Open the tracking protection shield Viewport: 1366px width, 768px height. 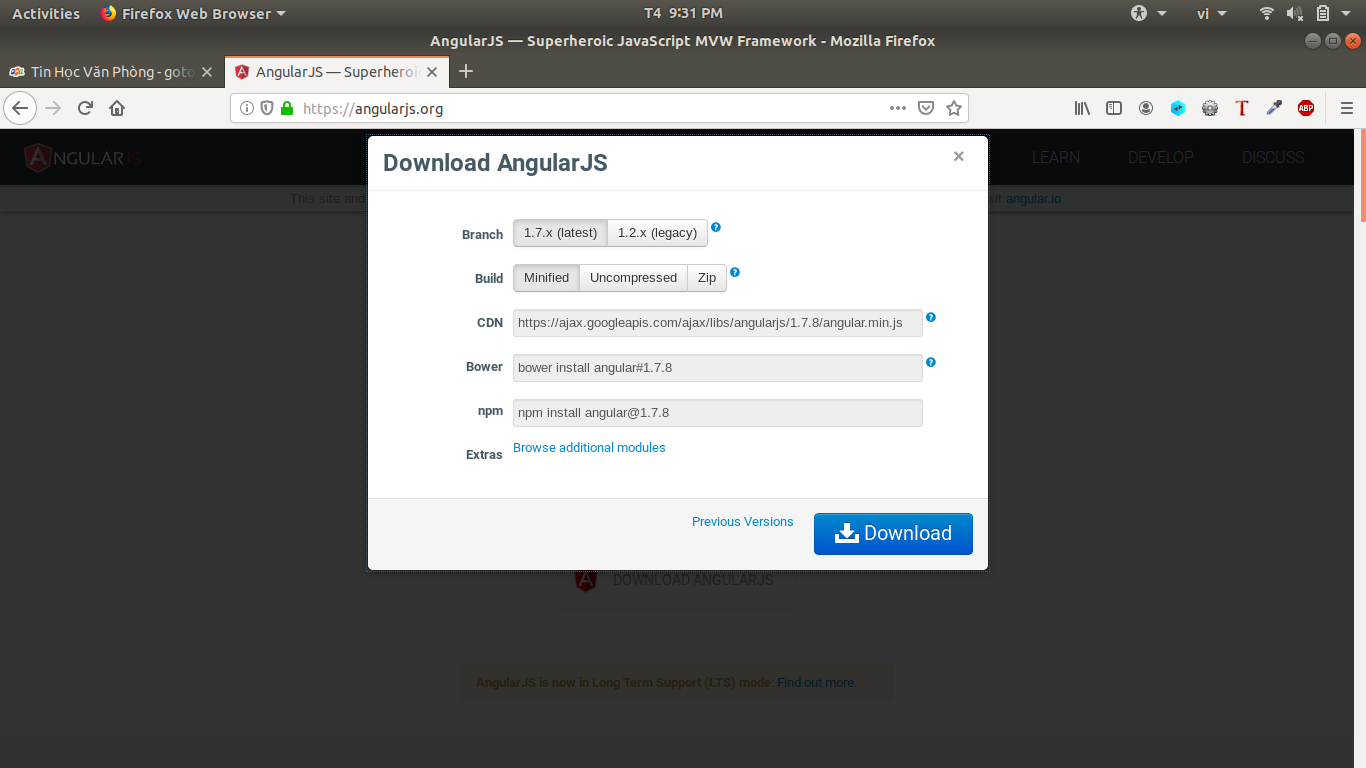pyautogui.click(x=267, y=108)
